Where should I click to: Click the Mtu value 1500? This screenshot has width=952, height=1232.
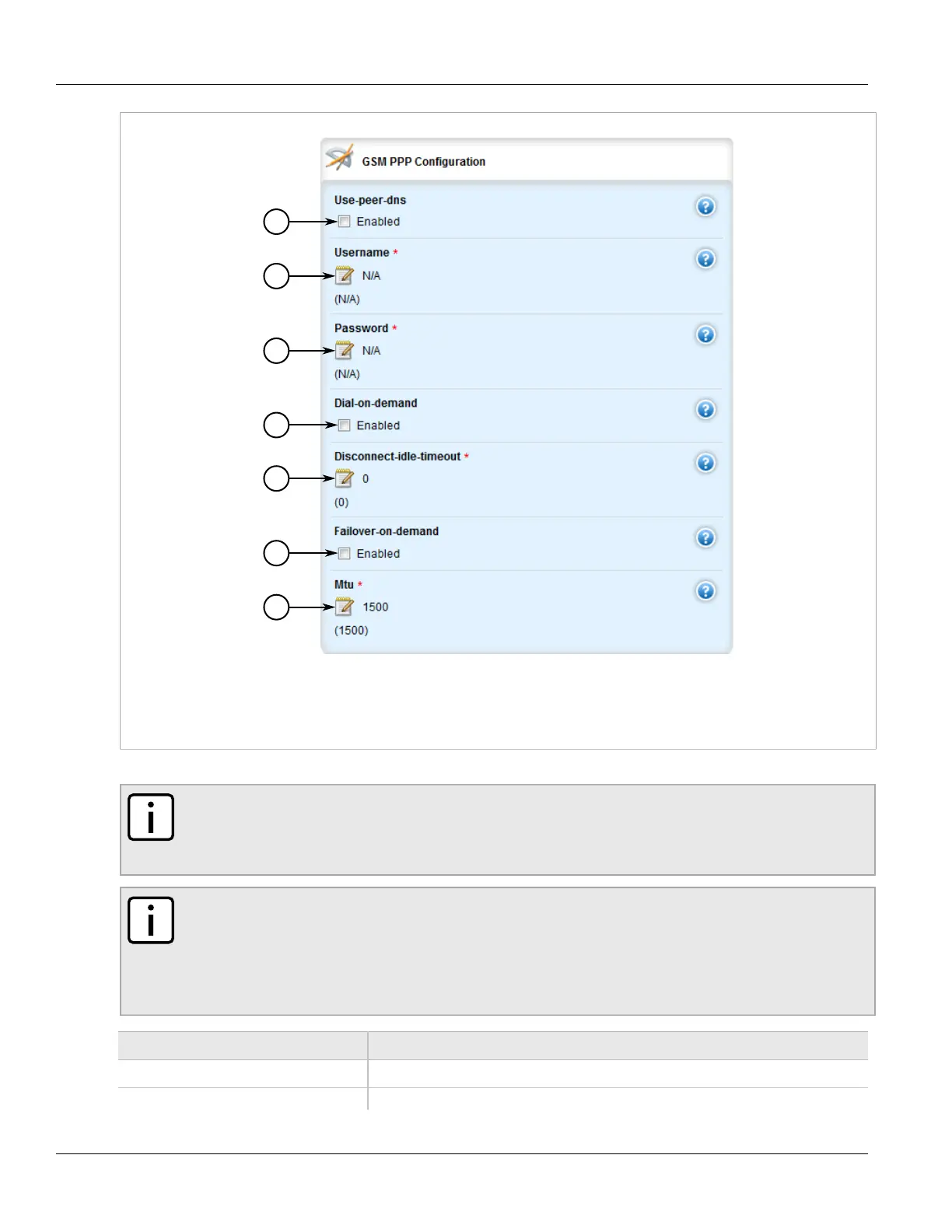click(x=376, y=607)
